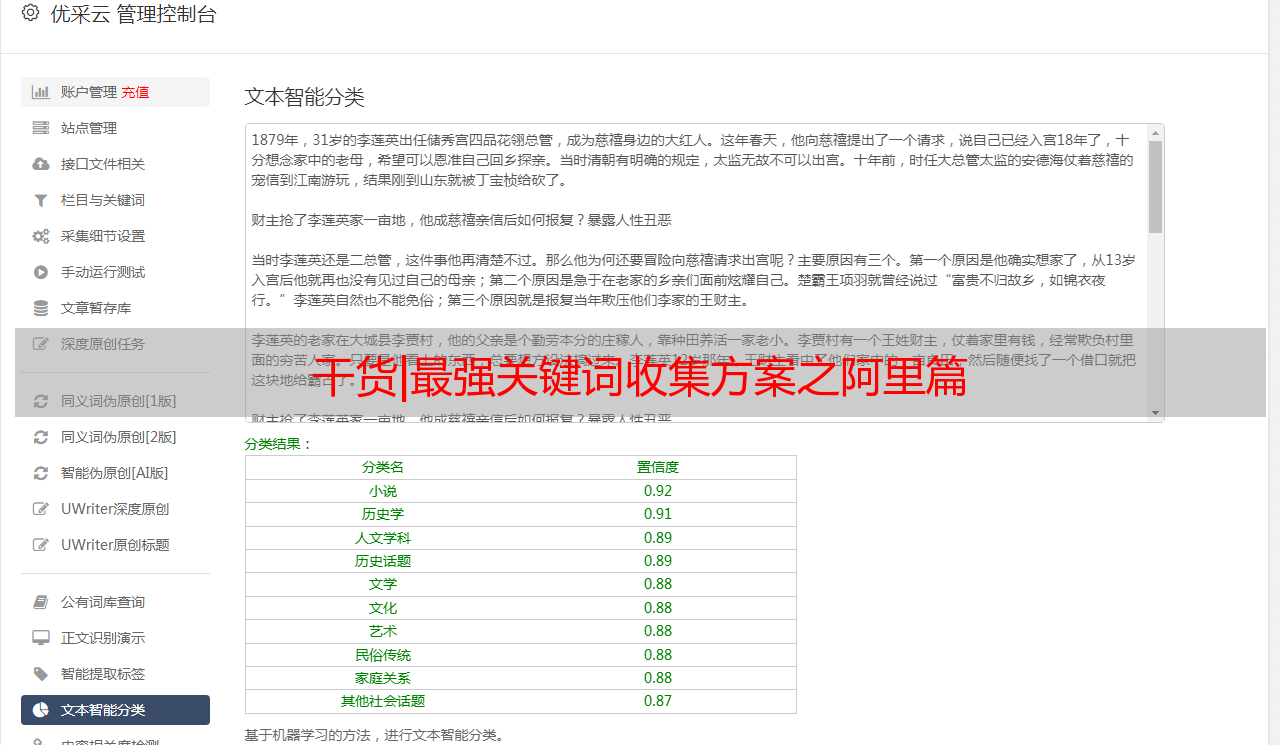Select 智能伪原创[AI版] menu entry
Image resolution: width=1280 pixels, height=745 pixels.
(115, 473)
